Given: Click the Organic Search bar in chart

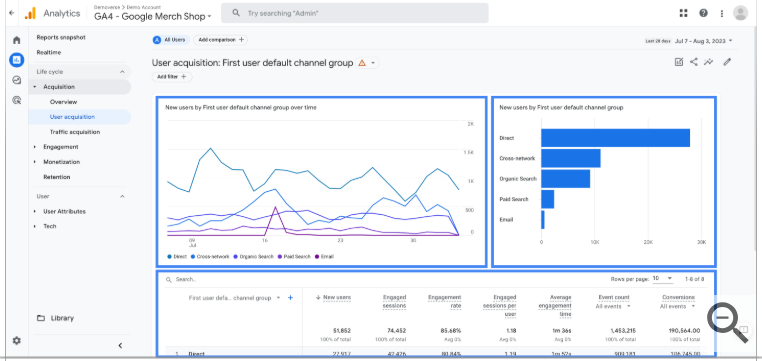Looking at the screenshot, I should tap(566, 179).
